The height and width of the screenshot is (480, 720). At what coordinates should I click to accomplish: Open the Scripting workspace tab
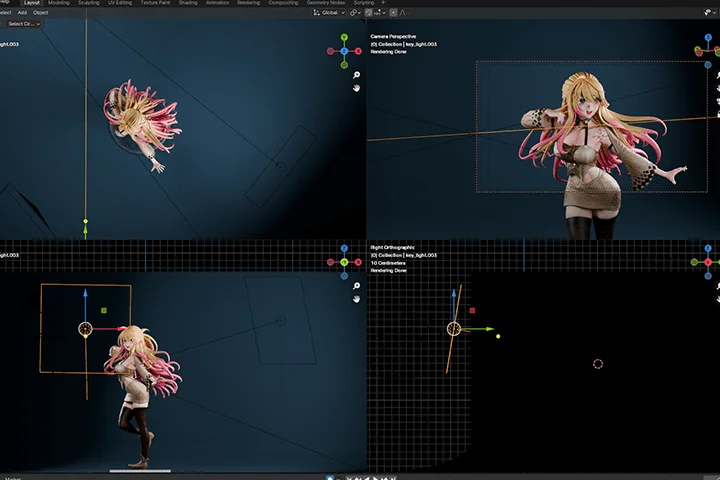[x=364, y=3]
